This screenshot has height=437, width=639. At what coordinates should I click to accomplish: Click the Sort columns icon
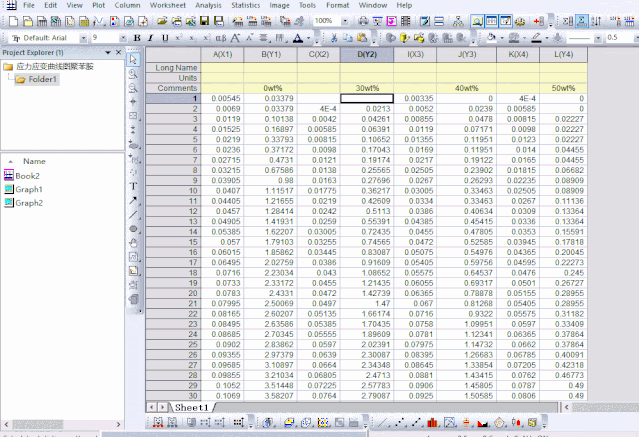tap(596, 21)
